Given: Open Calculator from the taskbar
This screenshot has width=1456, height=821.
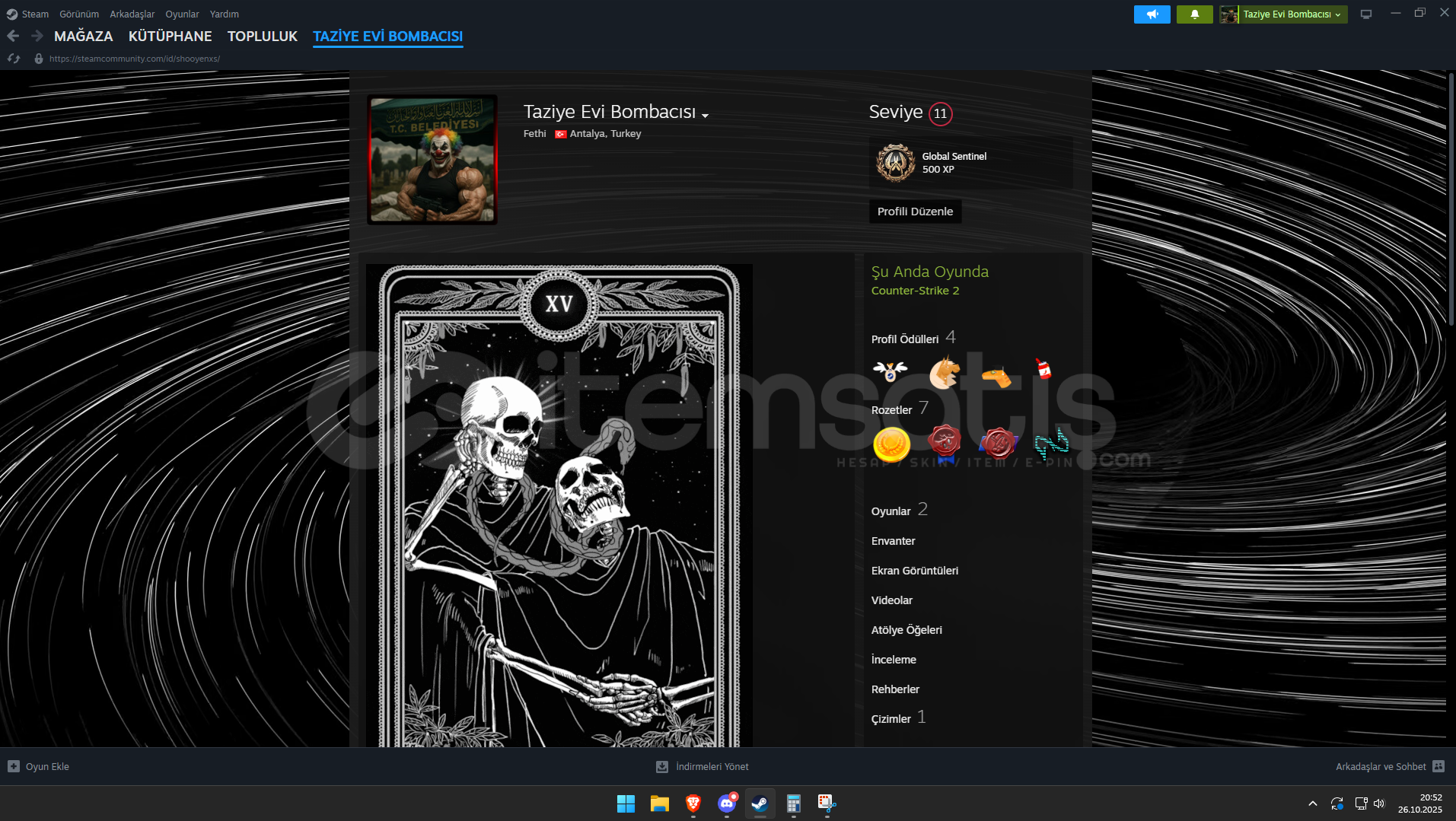Looking at the screenshot, I should click(794, 803).
